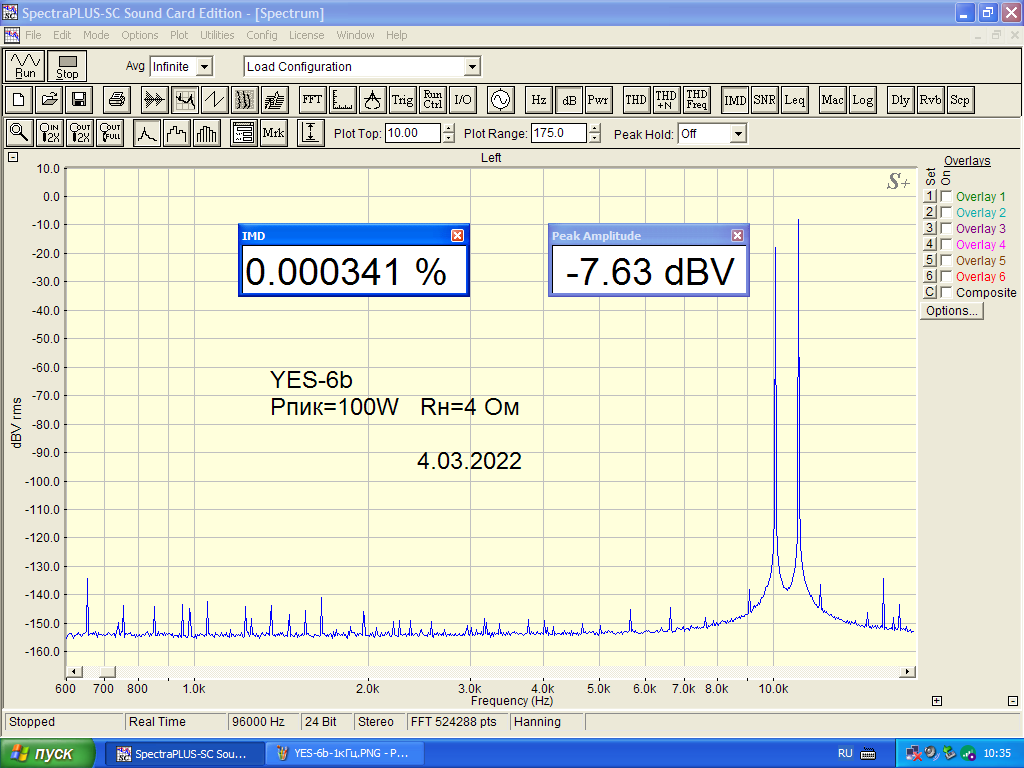Click the horizontal frequency scrollbar thumb
The image size is (1024, 768).
108,672
